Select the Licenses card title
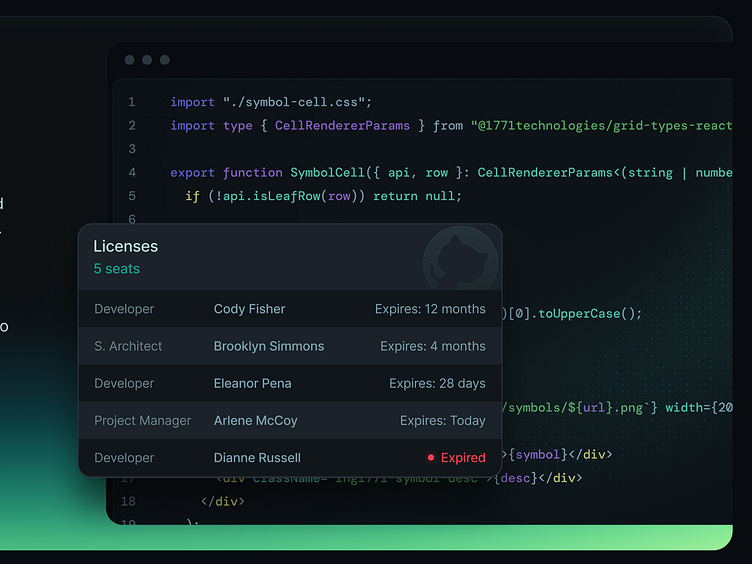 [125, 246]
